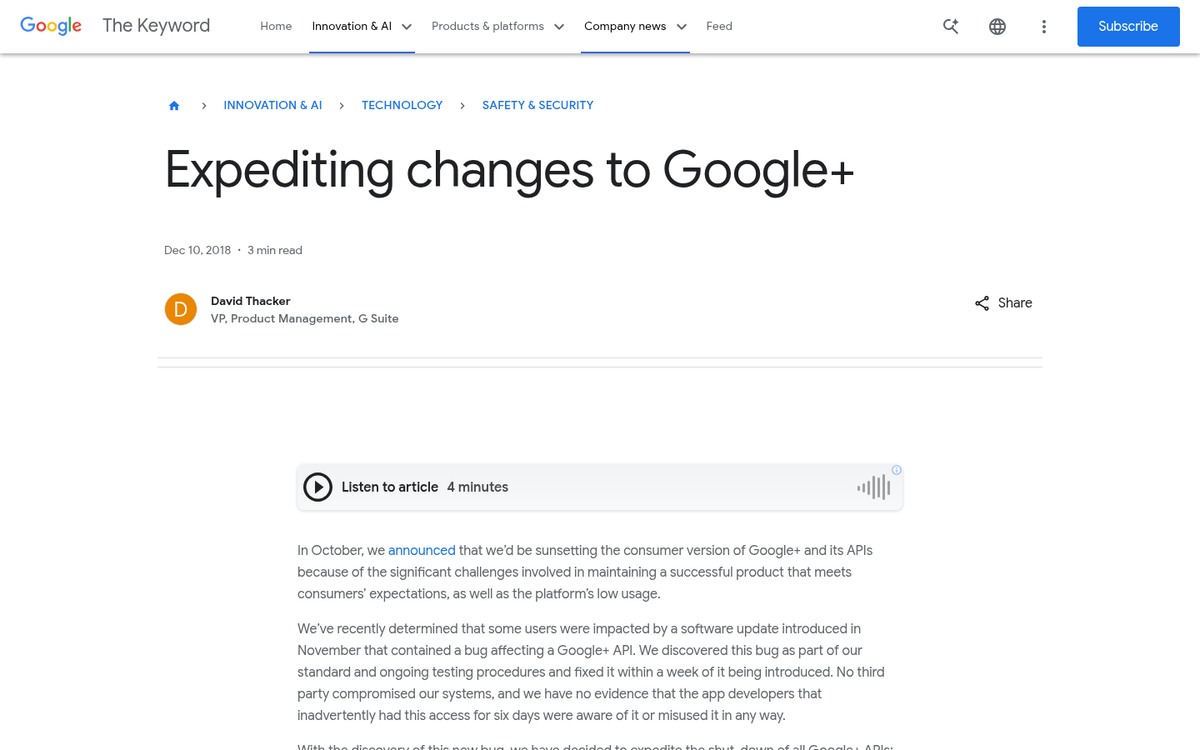
Task: Click "The Keyword" site title
Action: 156,25
